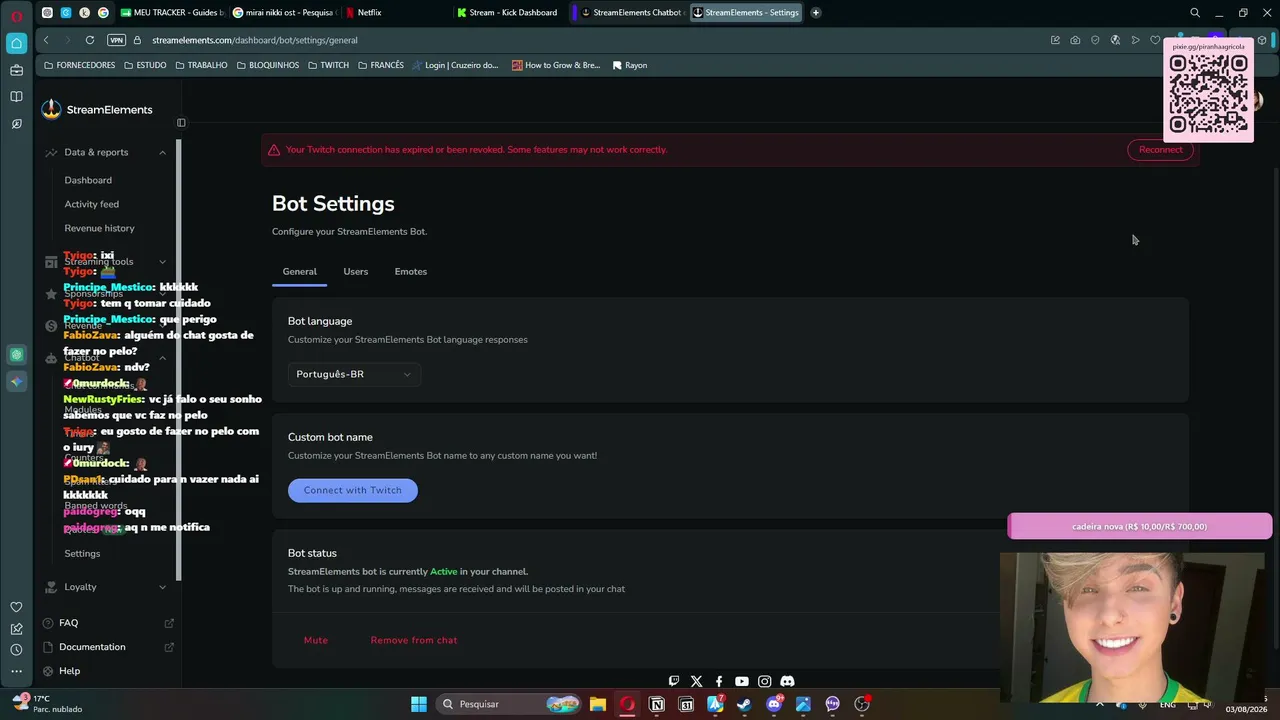This screenshot has height=720, width=1280.
Task: Click Remove from chat
Action: 414,640
